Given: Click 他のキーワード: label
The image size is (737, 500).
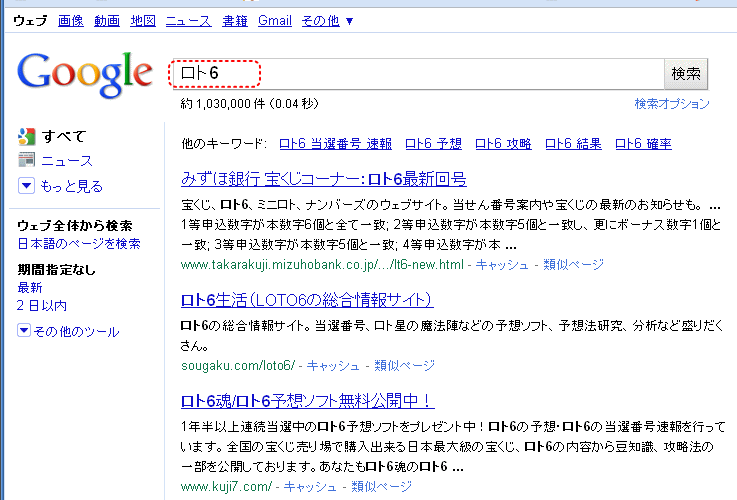Looking at the screenshot, I should (x=224, y=143).
